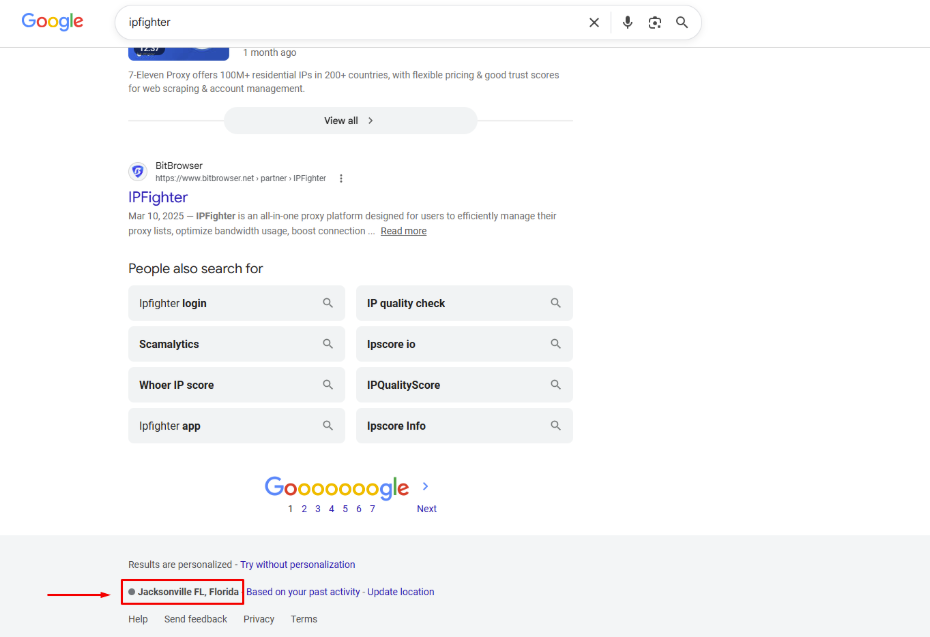
Task: Go to results page 5
Action: pyautogui.click(x=345, y=509)
